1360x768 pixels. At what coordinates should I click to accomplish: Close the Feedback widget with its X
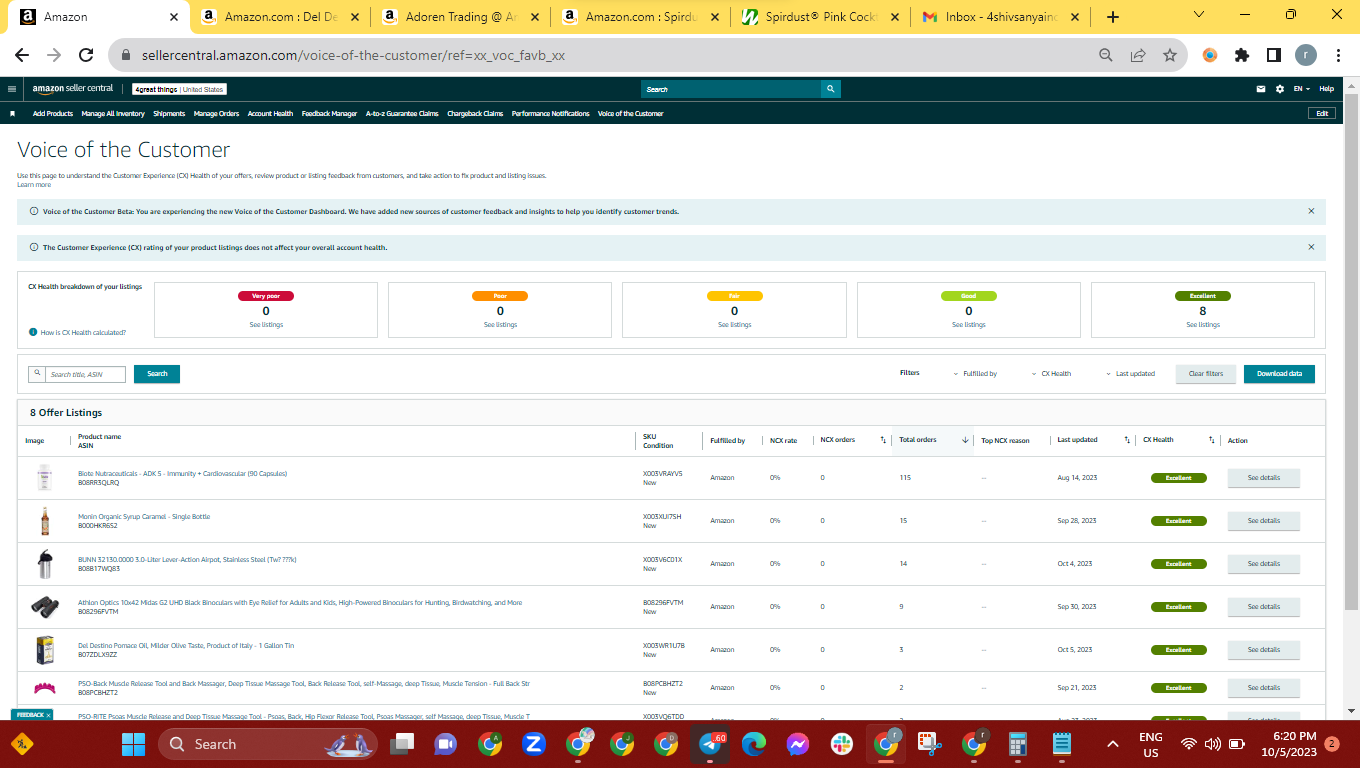(48, 715)
